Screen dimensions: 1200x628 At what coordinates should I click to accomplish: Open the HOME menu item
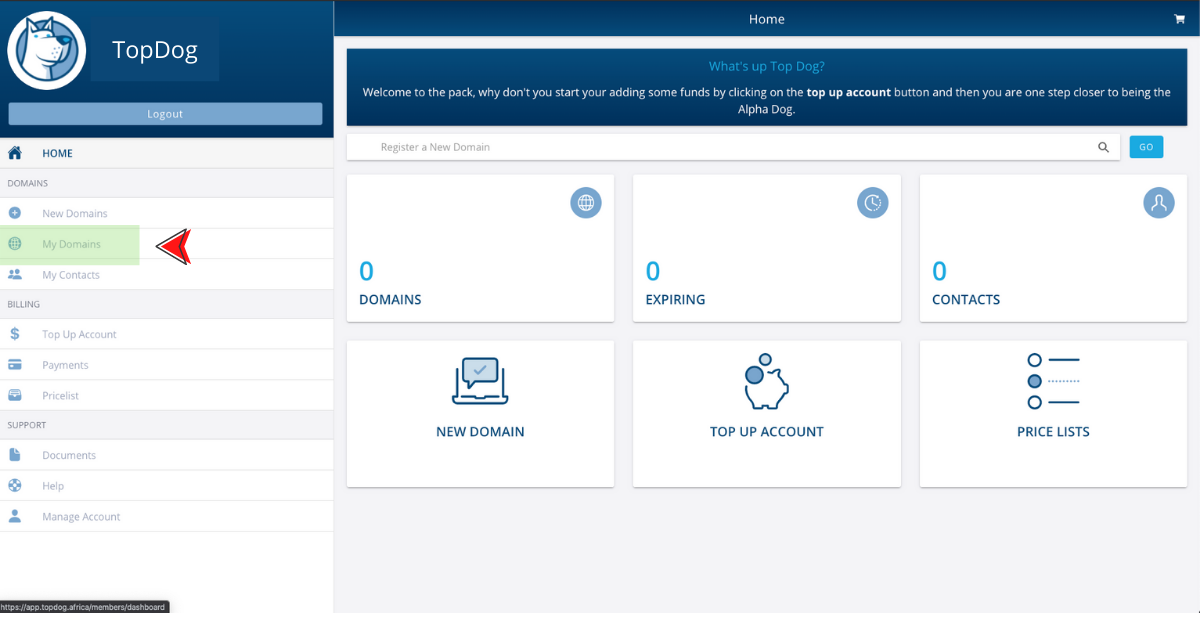pyautogui.click(x=166, y=153)
